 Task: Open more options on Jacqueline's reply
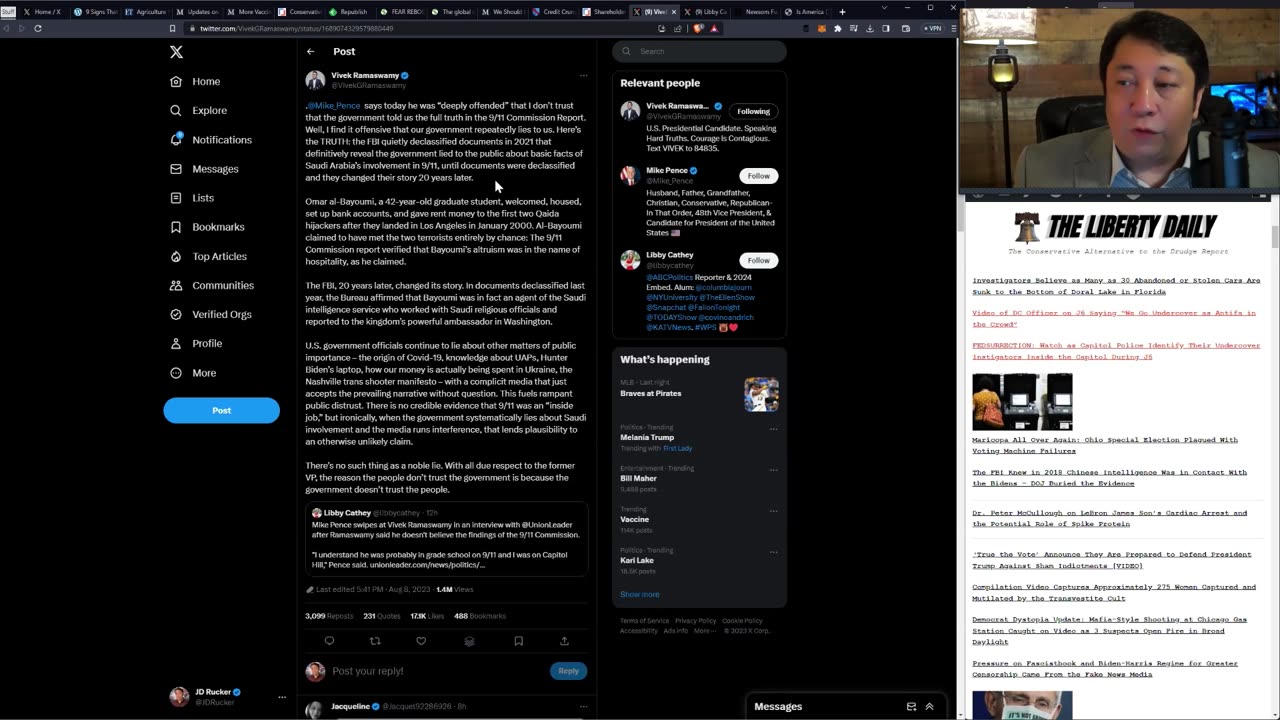click(x=583, y=707)
